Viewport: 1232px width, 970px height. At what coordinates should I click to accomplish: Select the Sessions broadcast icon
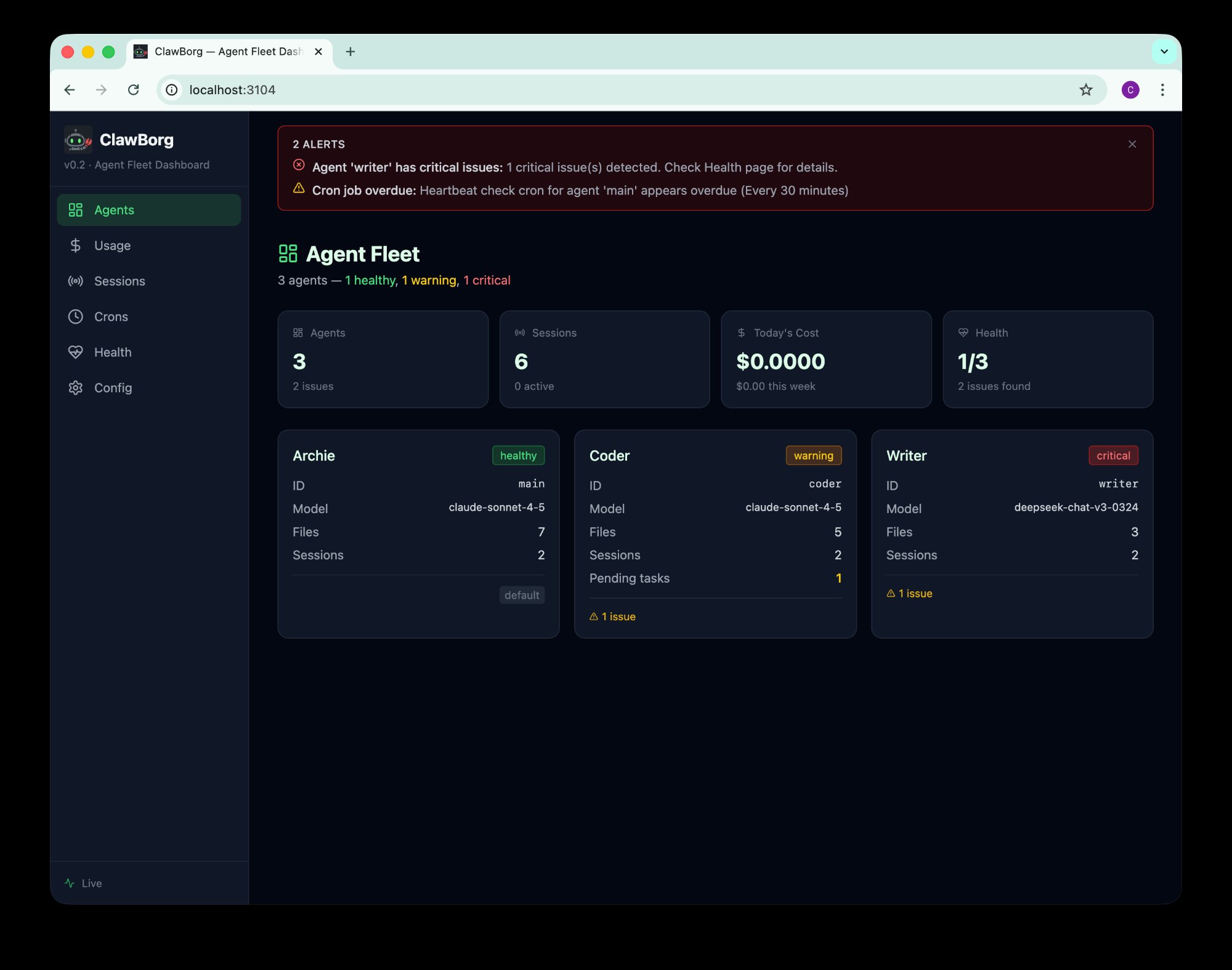point(75,281)
